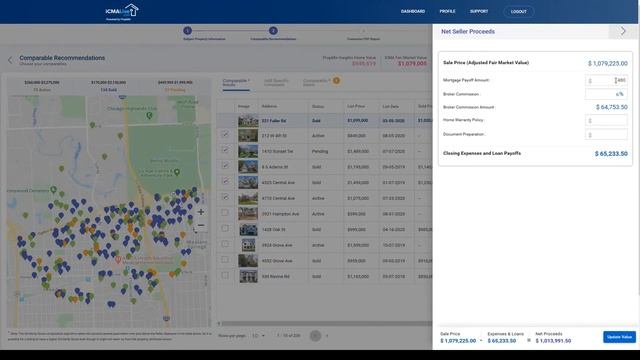640x360 pixels.
Task: Uncheck the $1,075,000 Central Ave row checkbox
Action: tap(225, 197)
